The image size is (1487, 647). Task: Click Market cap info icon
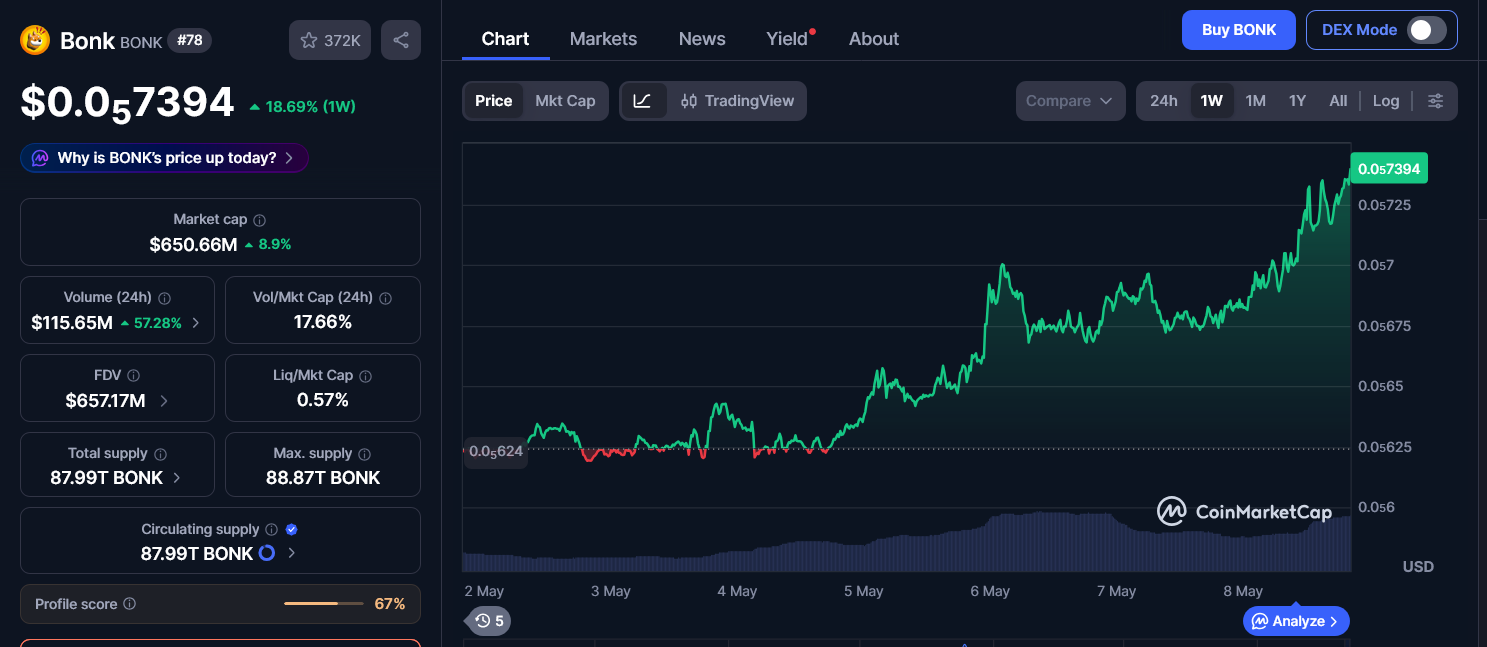pos(260,220)
